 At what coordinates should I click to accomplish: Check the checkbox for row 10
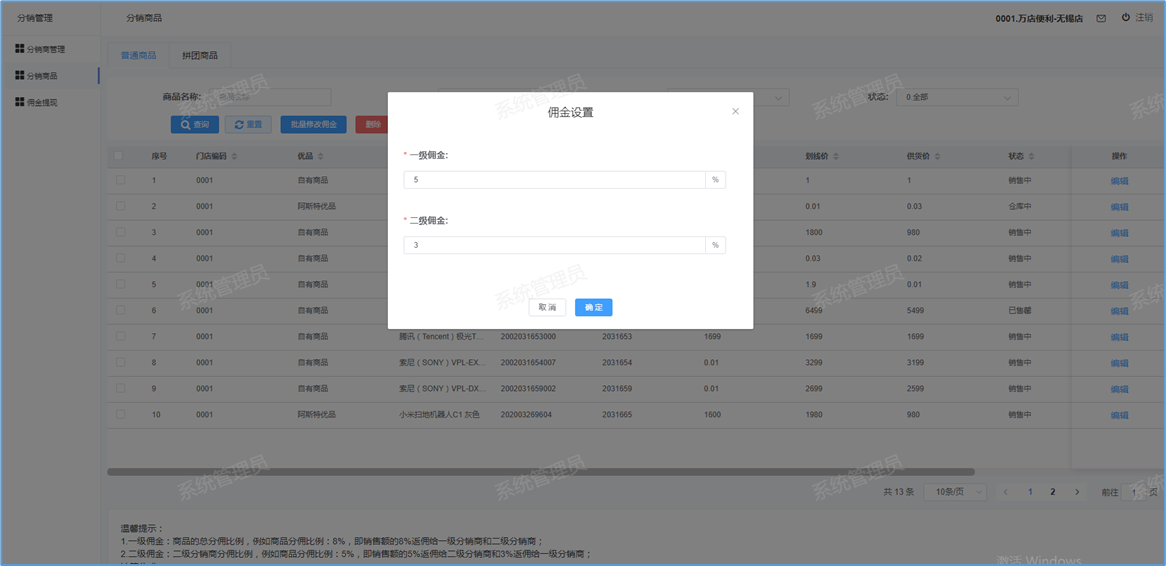pos(120,414)
